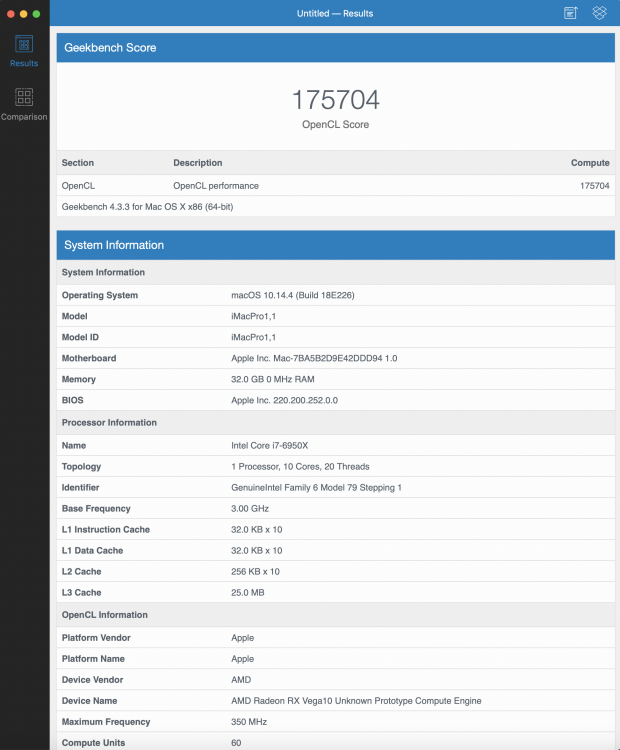Select the L1 Instruction Cache value 32.0 KB x 10
This screenshot has width=620, height=750.
pos(256,529)
